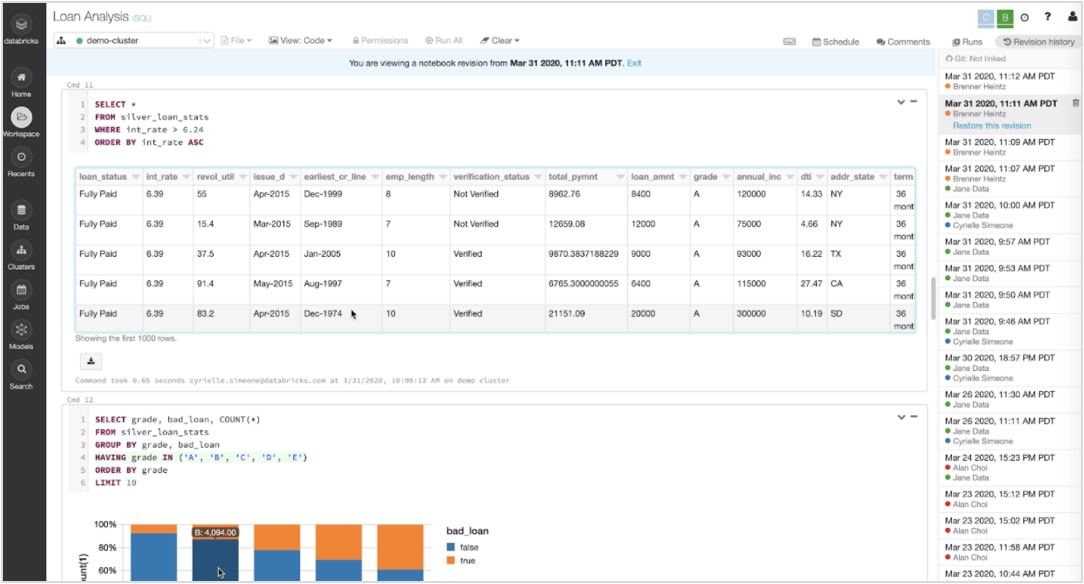Screen dimensions: 1084x584
Task: Open the Comments panel
Action: [902, 42]
